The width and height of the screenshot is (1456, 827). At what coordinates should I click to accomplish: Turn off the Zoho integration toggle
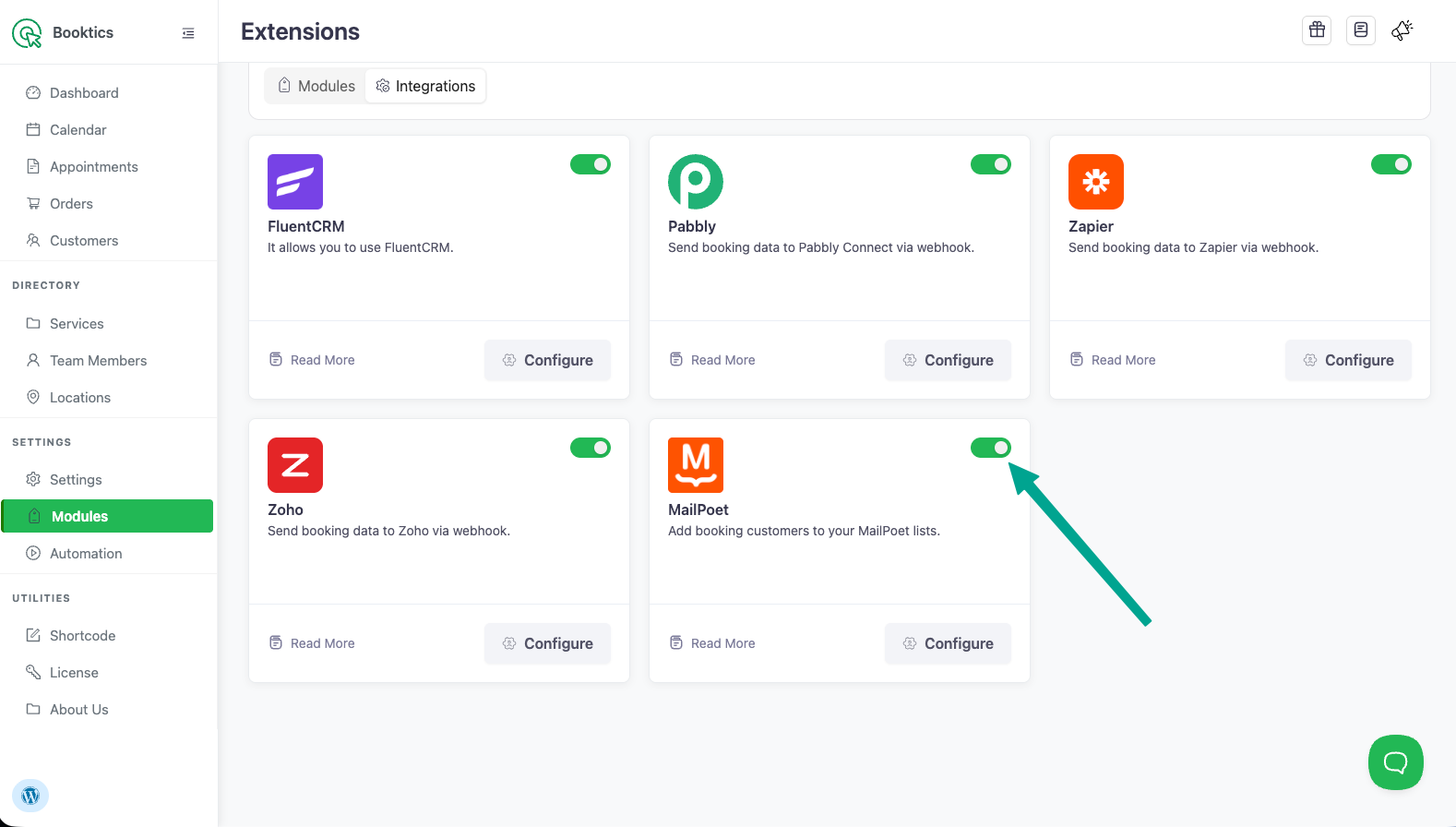pos(591,448)
